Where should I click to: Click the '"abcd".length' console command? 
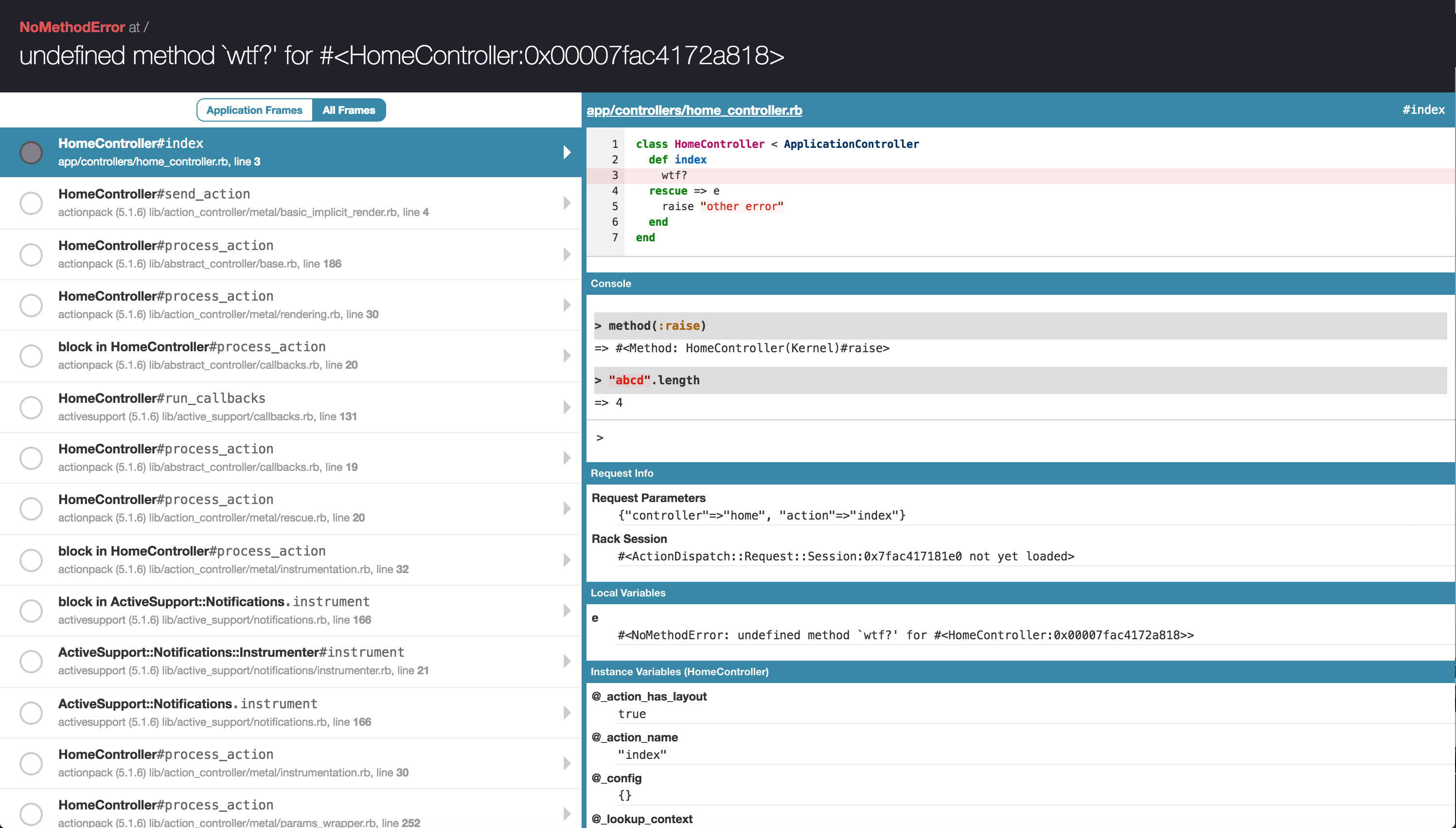[1021, 380]
